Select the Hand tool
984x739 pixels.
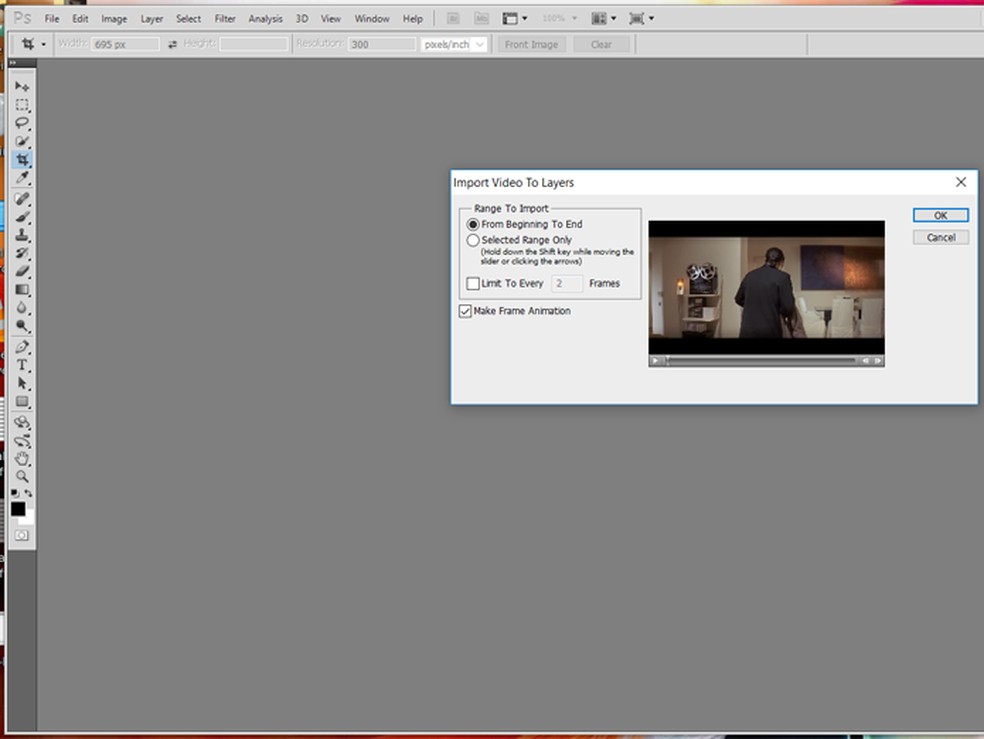[x=22, y=459]
